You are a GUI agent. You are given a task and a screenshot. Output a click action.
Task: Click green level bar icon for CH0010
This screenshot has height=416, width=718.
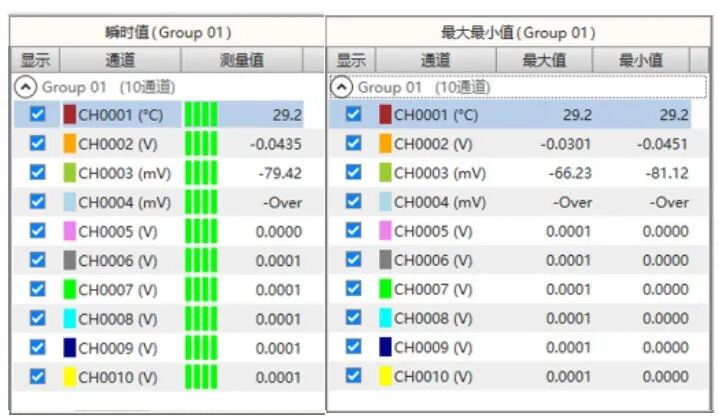(x=200, y=378)
